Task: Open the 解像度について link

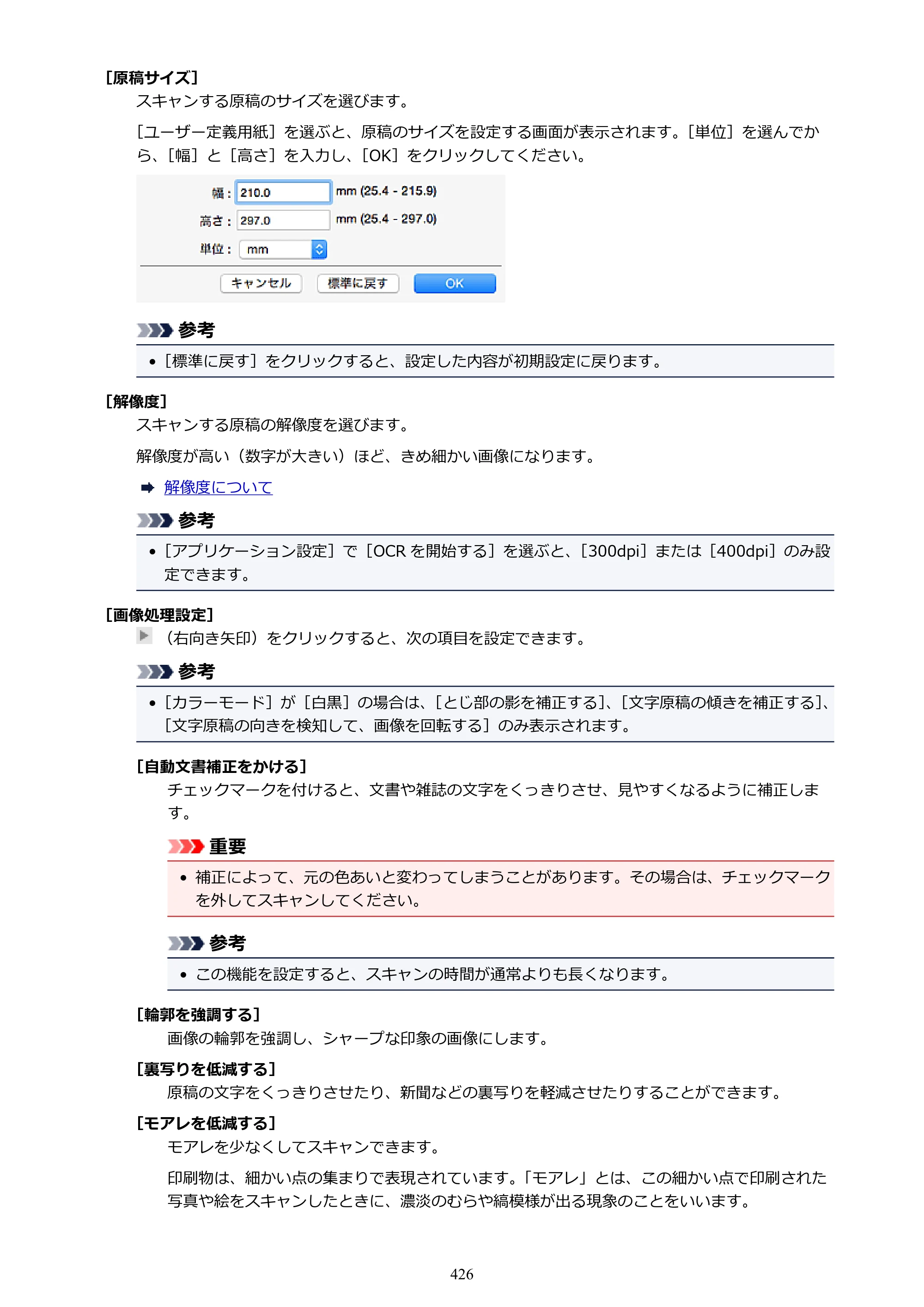Action: click(x=218, y=486)
